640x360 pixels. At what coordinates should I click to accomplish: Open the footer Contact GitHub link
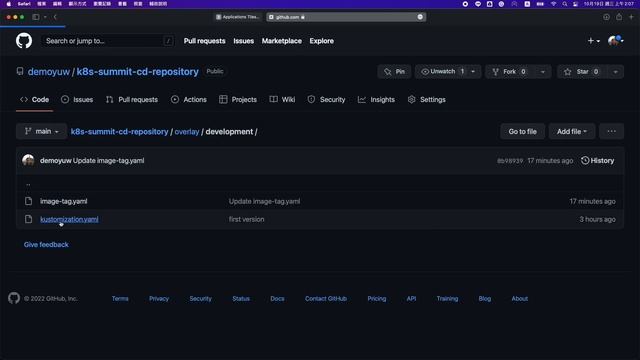pyautogui.click(x=326, y=299)
